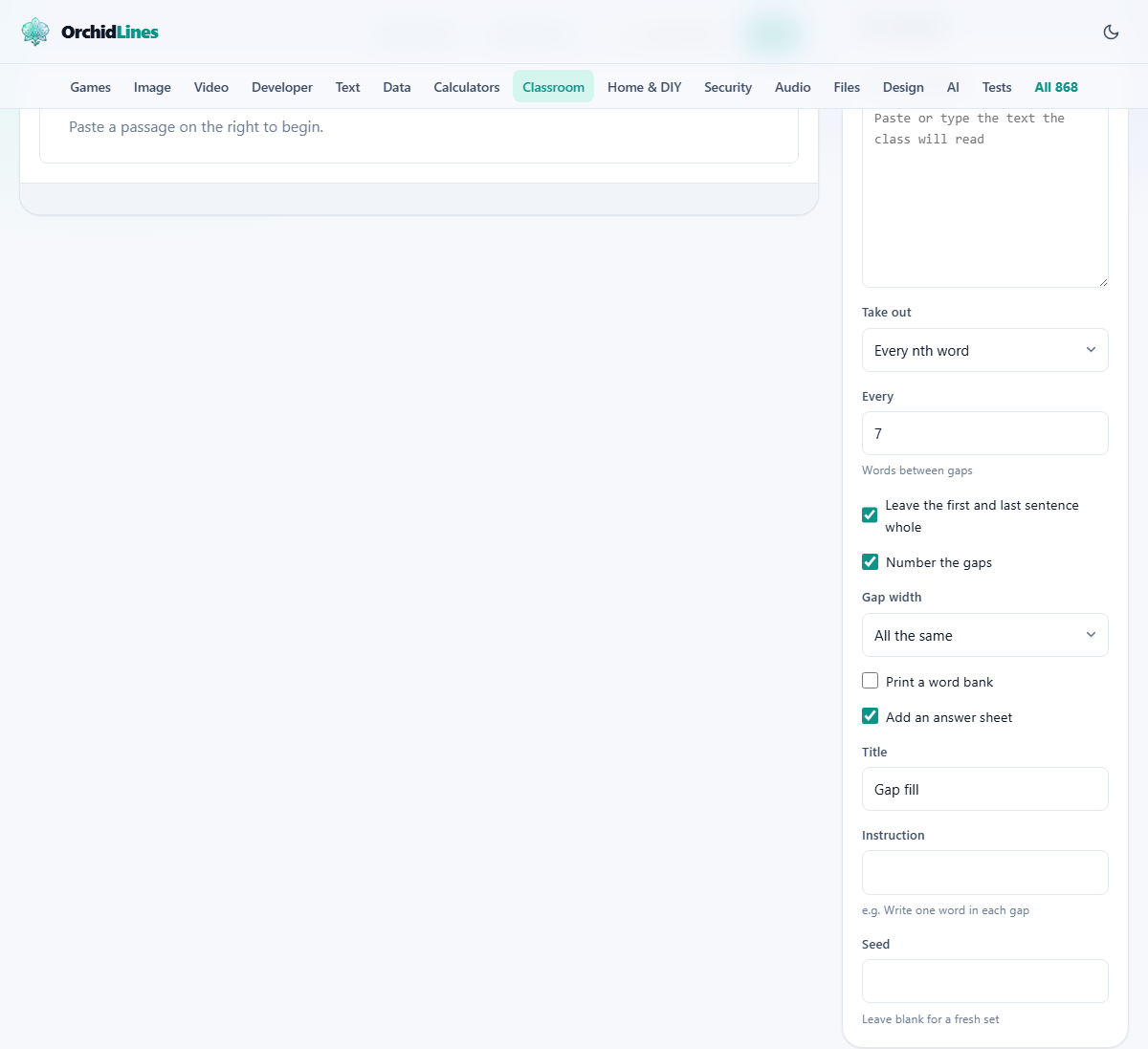Toggle dark mode with the moon icon
Image resolution: width=1148 pixels, height=1049 pixels.
click(x=1111, y=32)
